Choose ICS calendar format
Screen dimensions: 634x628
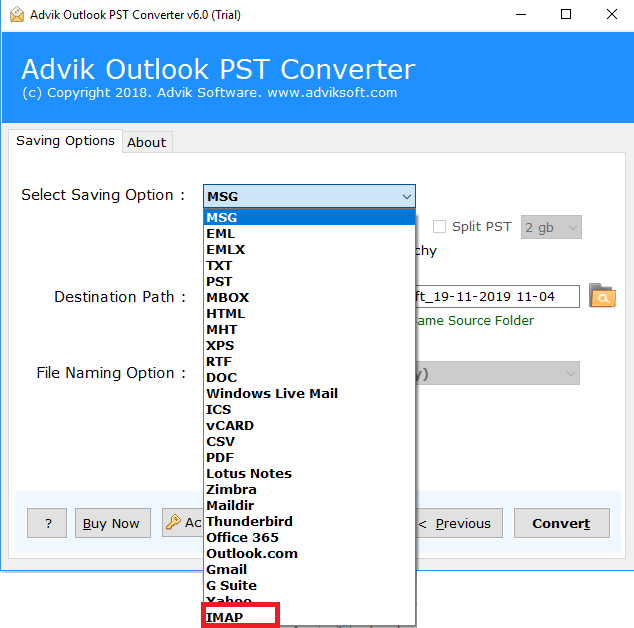(x=309, y=410)
